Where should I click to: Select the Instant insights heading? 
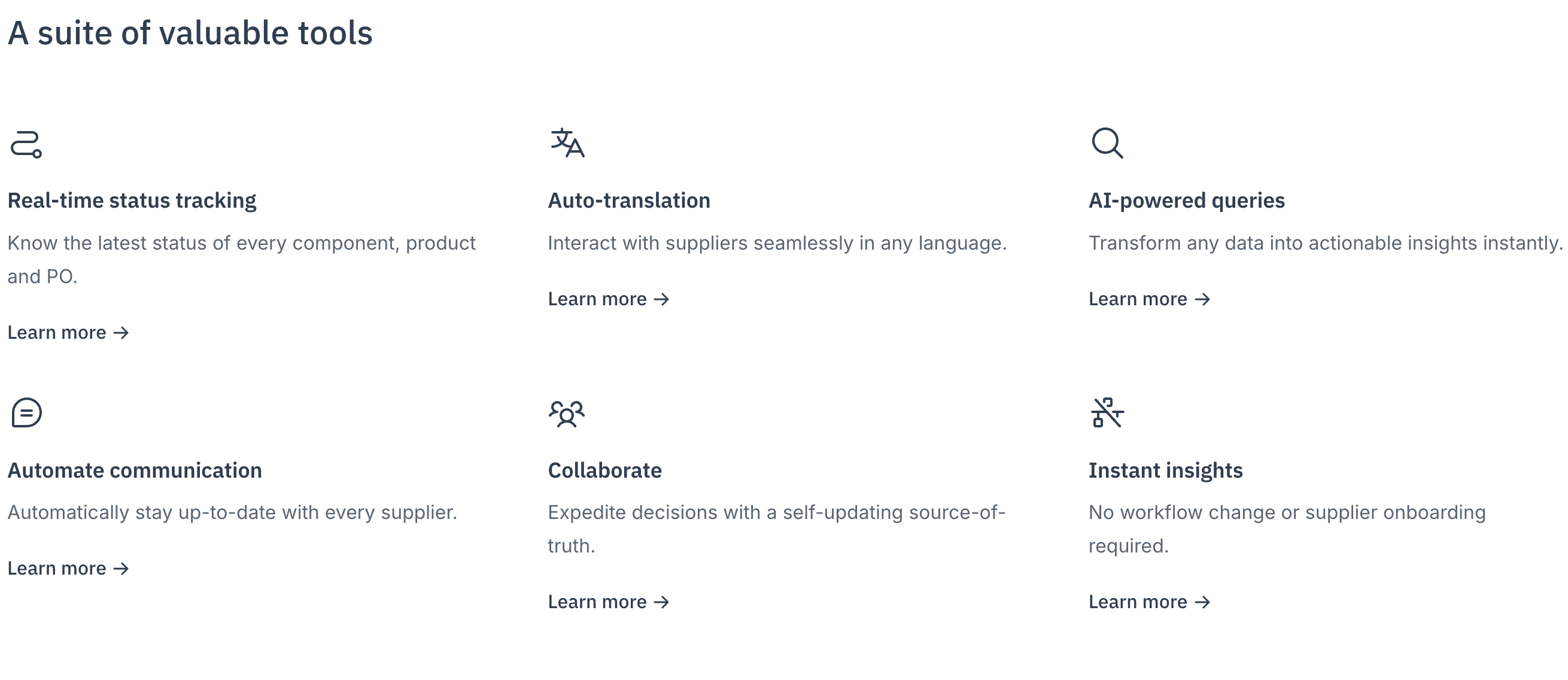pyautogui.click(x=1165, y=470)
